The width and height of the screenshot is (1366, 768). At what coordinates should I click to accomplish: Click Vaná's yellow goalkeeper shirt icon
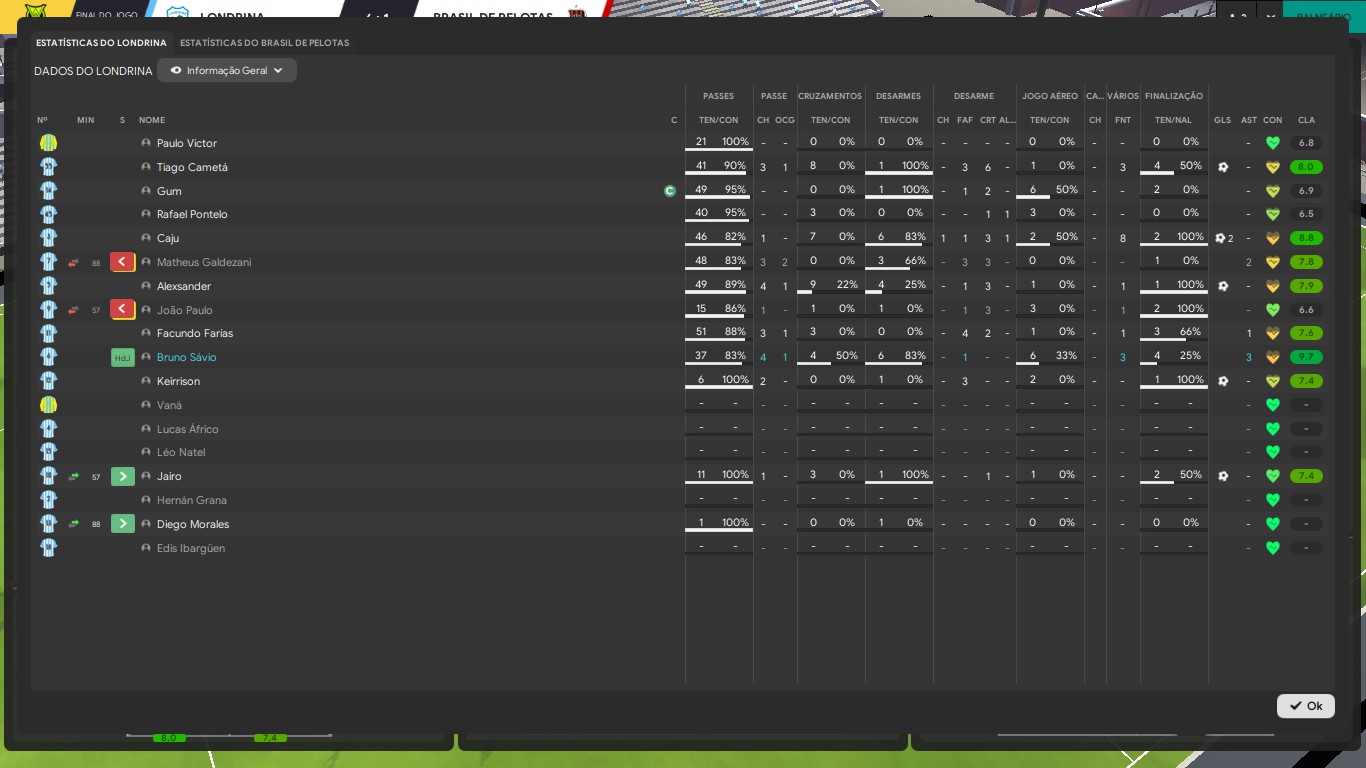(48, 405)
